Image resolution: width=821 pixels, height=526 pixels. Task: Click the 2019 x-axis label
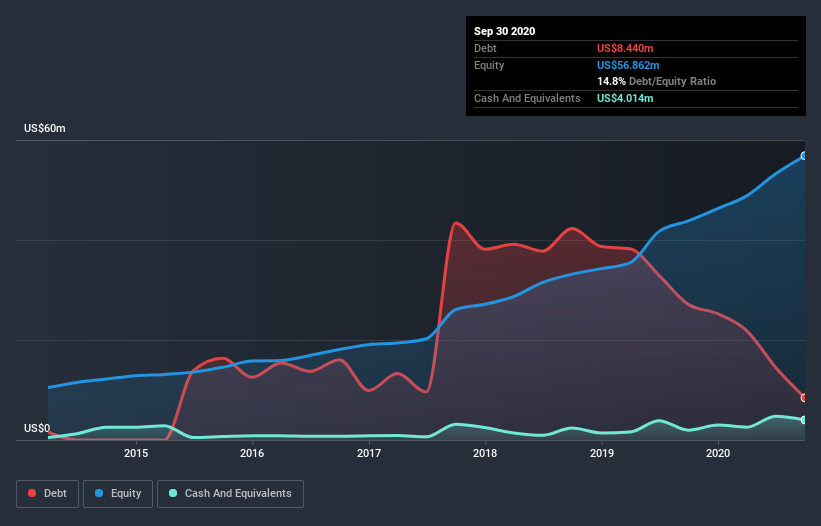pyautogui.click(x=602, y=453)
